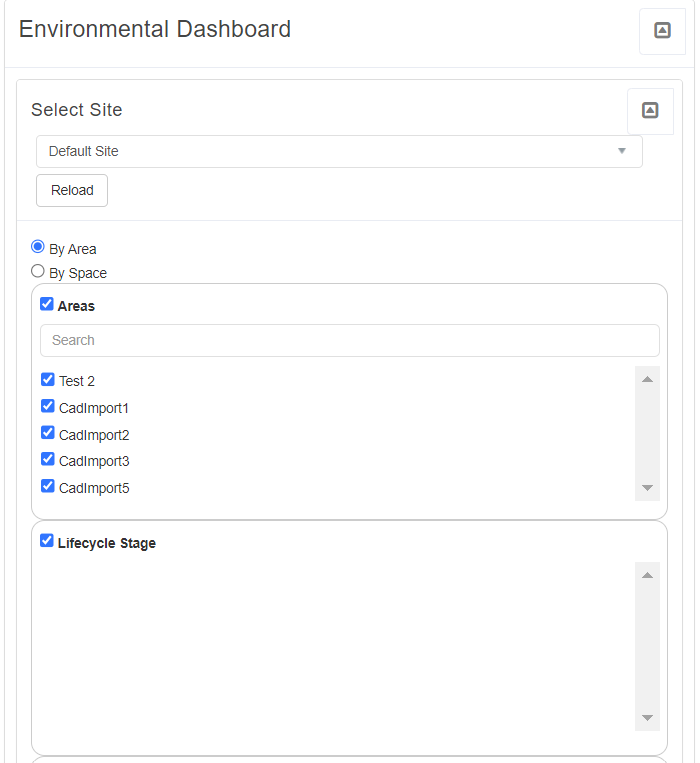This screenshot has height=763, width=700.
Task: Open the Default Site dropdown
Action: point(339,151)
